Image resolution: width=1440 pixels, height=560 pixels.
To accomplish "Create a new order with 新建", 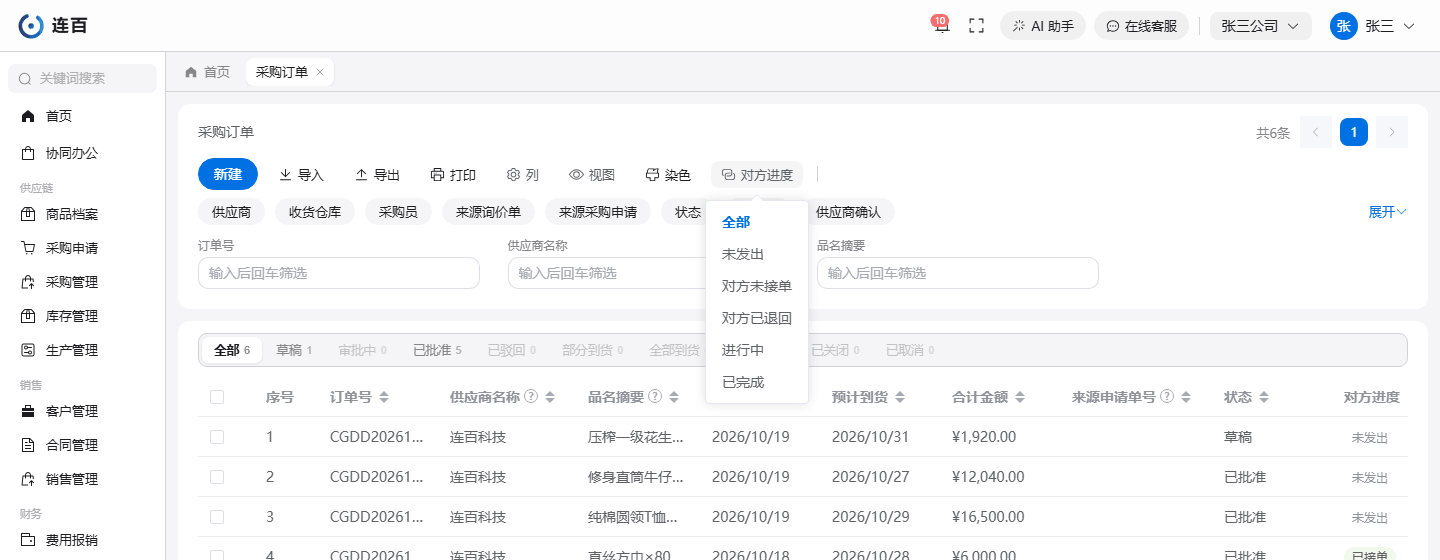I will point(228,174).
